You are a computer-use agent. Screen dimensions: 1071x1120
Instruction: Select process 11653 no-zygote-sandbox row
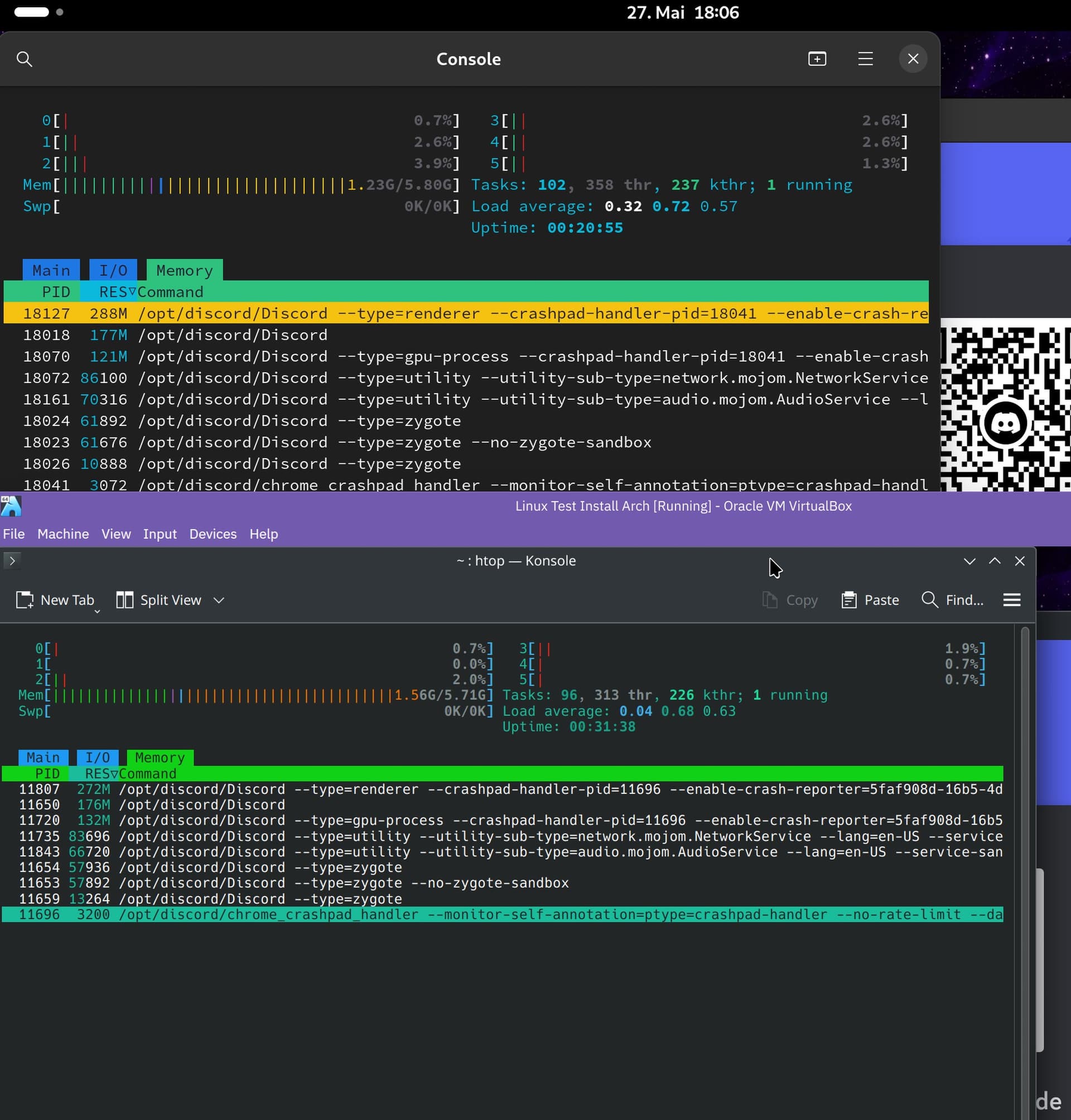[503, 883]
